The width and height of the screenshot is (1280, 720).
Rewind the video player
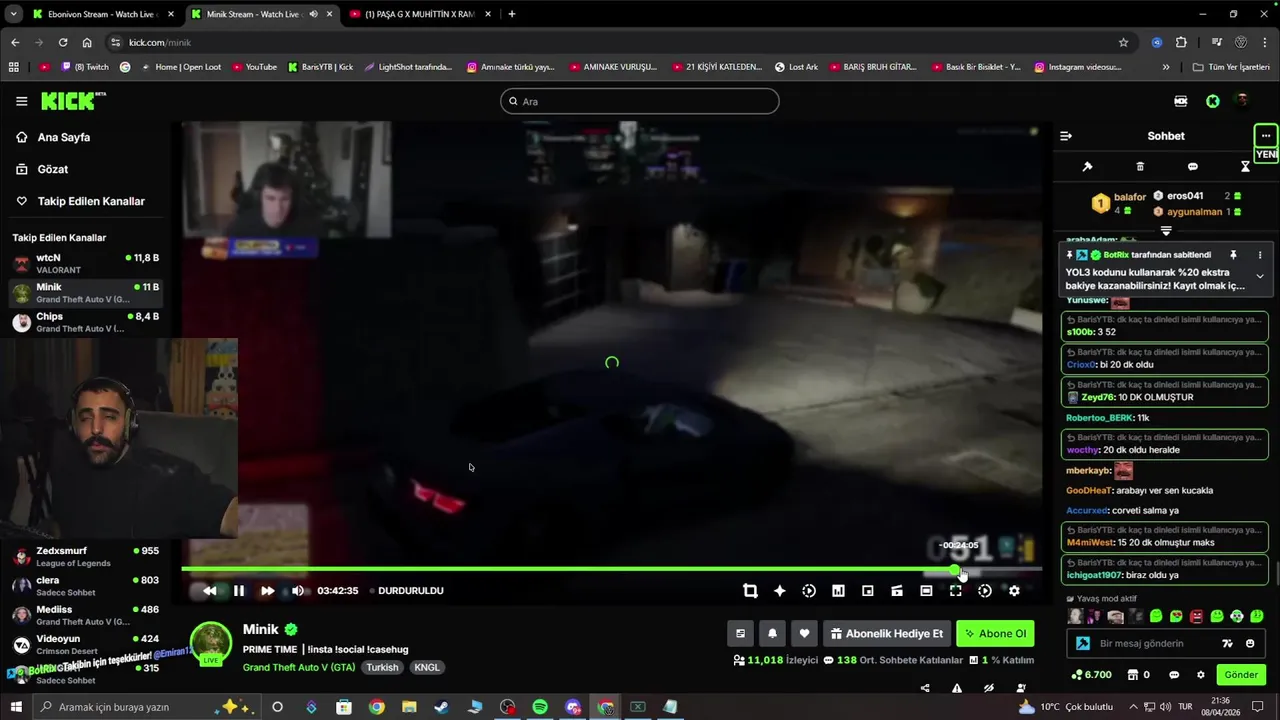click(x=209, y=591)
